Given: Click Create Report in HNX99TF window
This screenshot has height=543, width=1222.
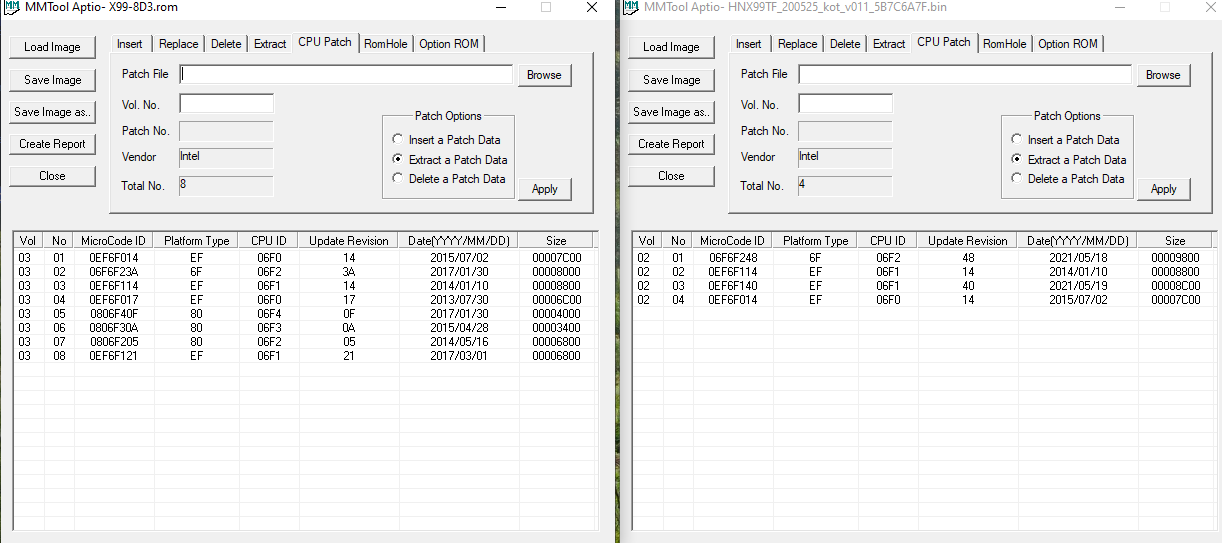Looking at the screenshot, I should (x=671, y=144).
